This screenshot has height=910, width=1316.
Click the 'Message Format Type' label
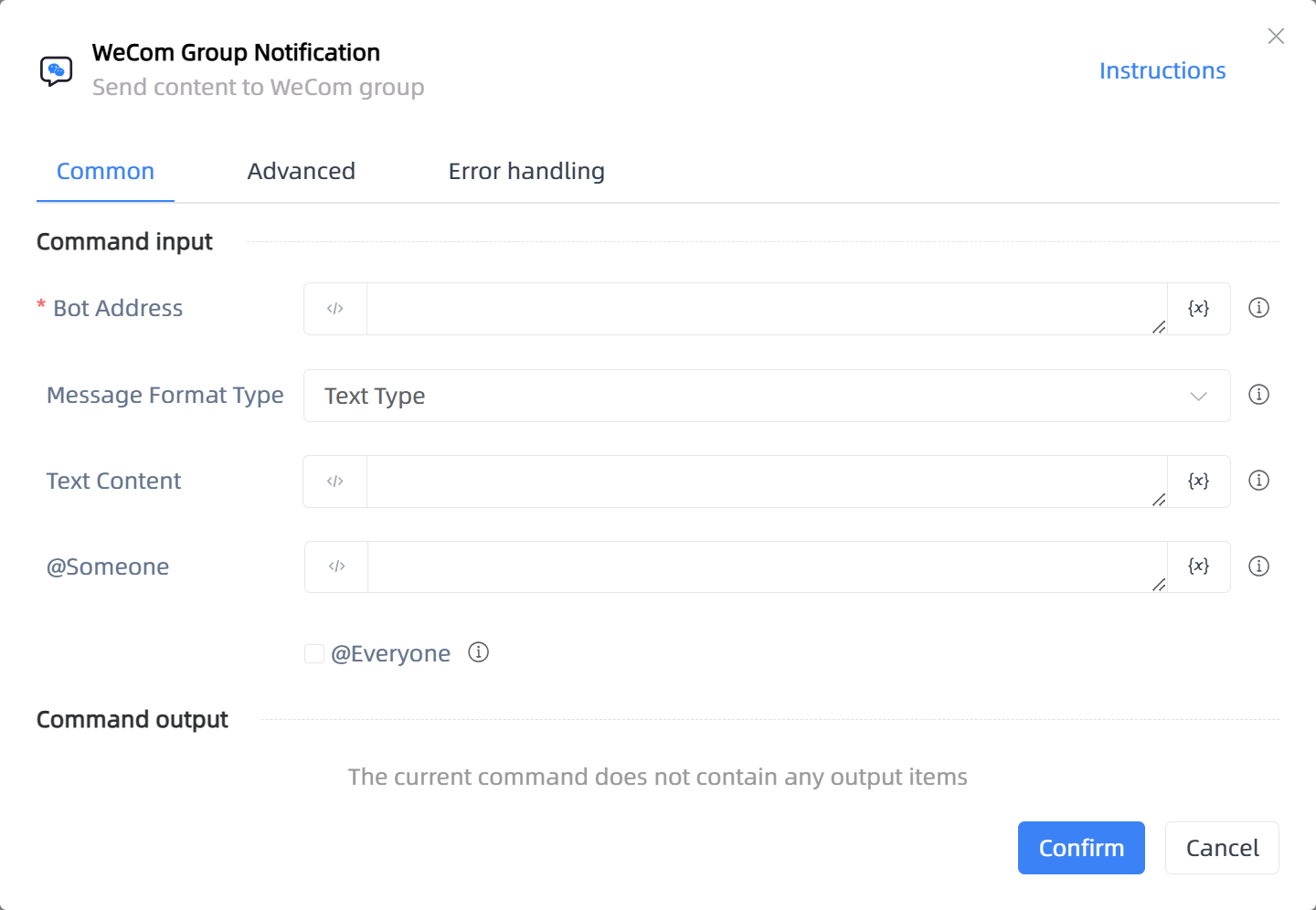pos(165,395)
